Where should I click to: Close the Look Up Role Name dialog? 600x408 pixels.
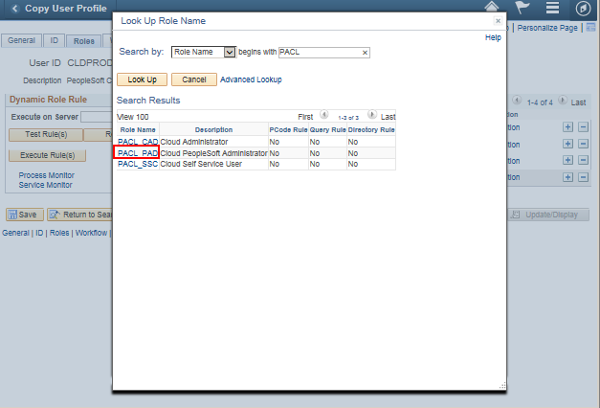(498, 21)
